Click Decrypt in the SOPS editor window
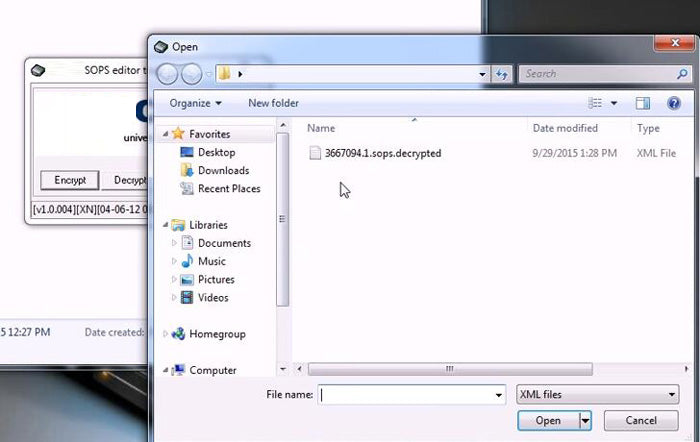The width and height of the screenshot is (700, 442). 126,180
